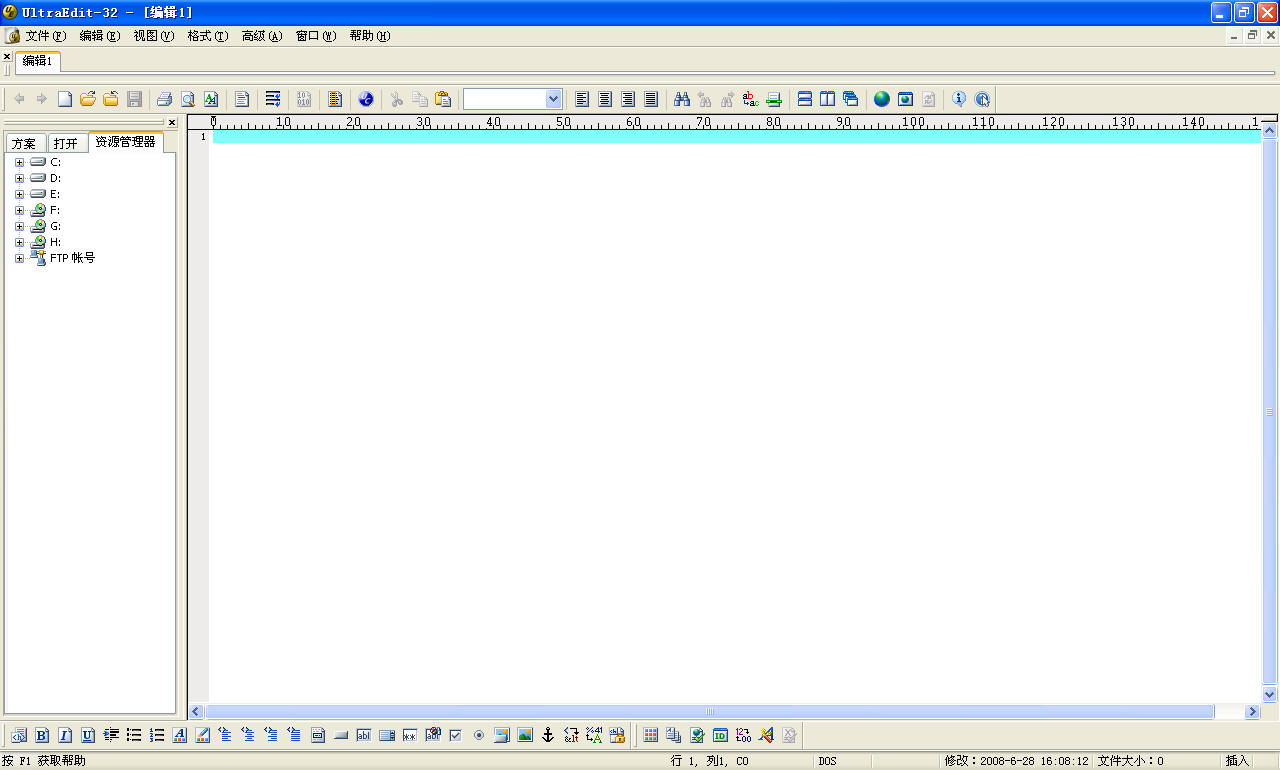Align text left in toolbar
The image size is (1280, 770).
(582, 99)
